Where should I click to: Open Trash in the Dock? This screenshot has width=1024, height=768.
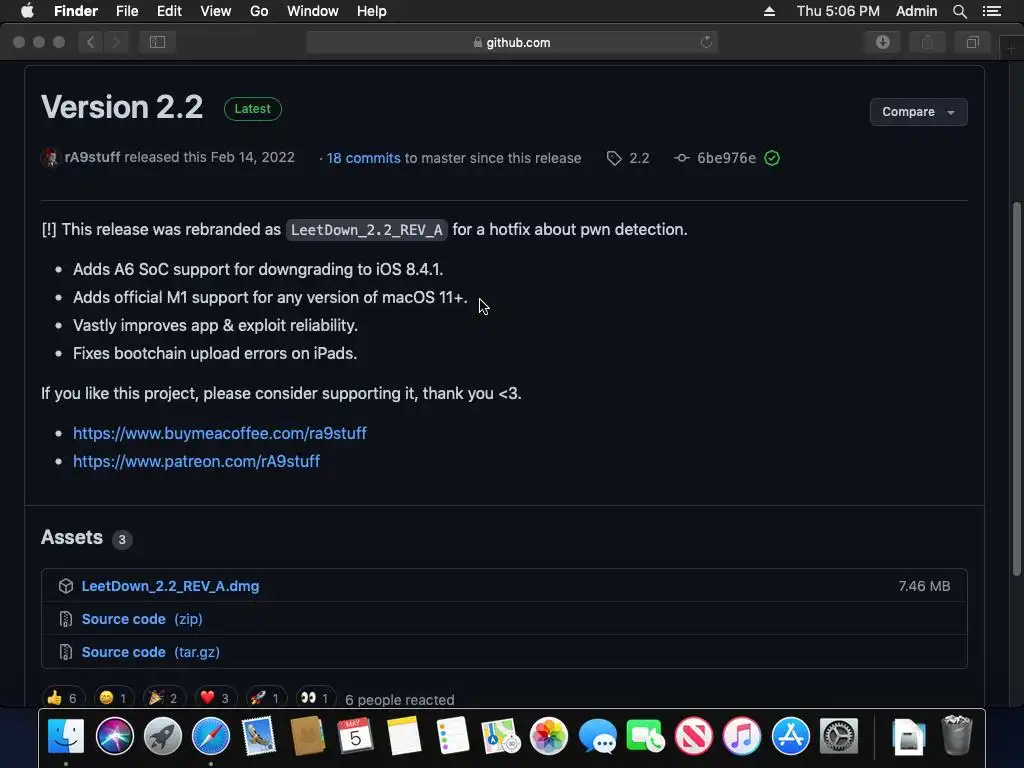point(957,736)
